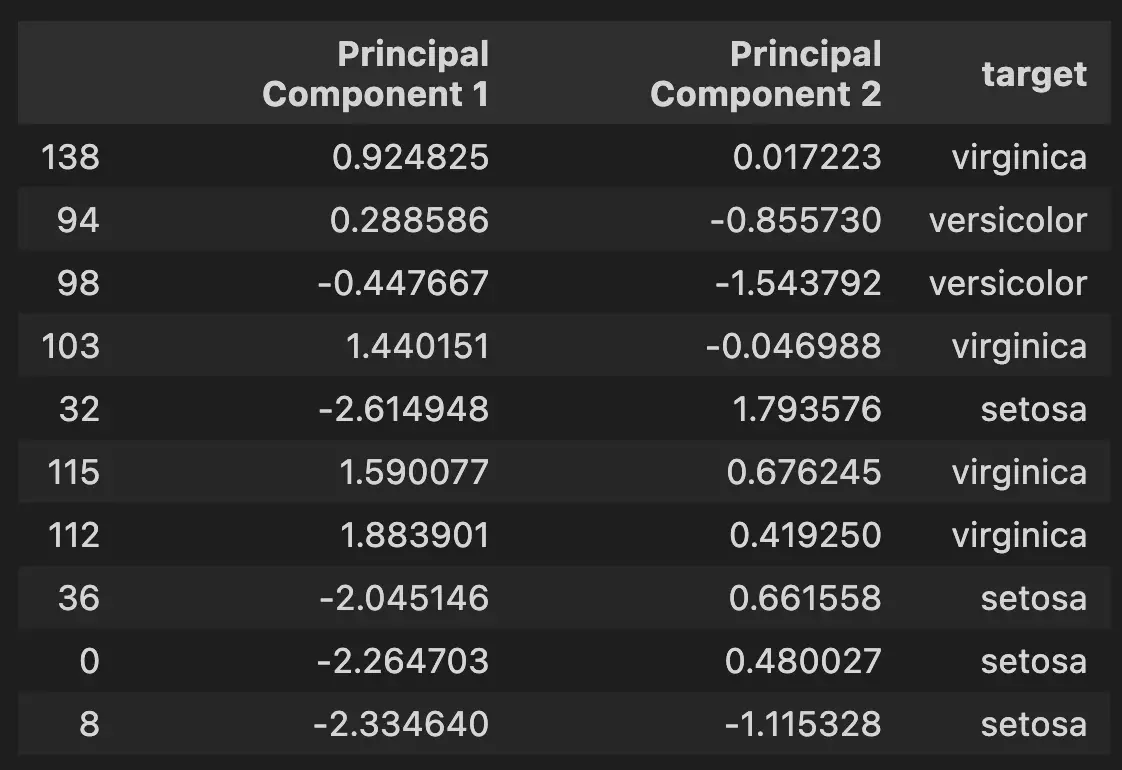Click the value -0.855730 in row 94
The image size is (1122, 770).
point(796,220)
